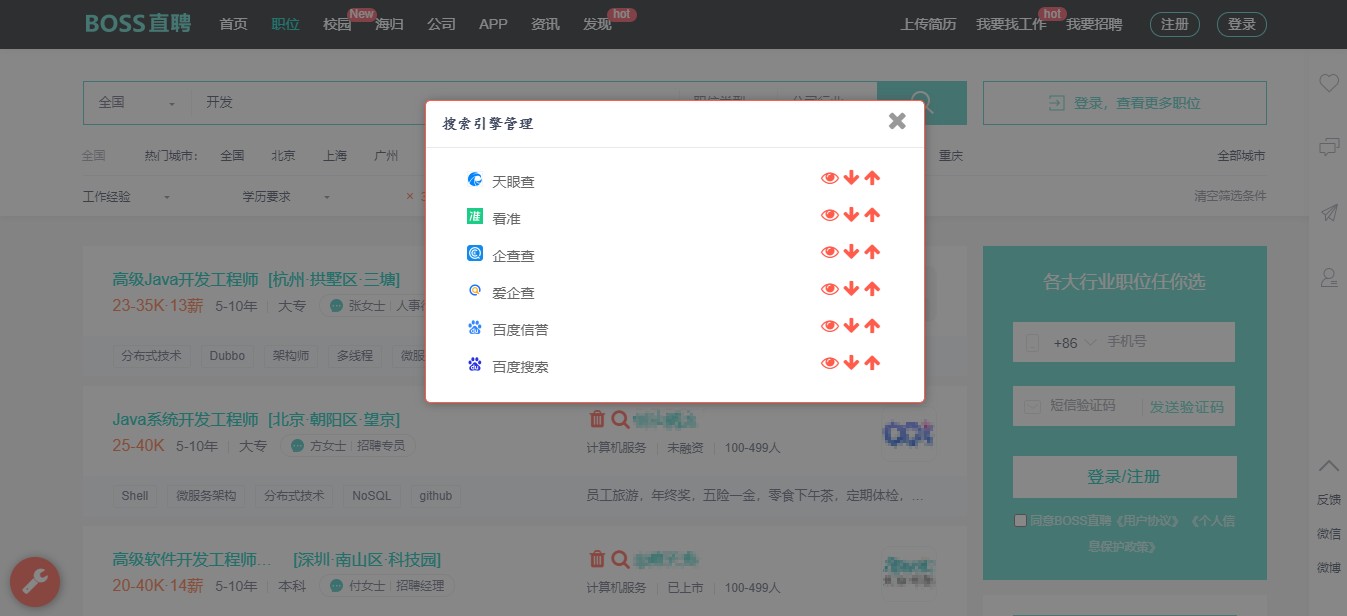Click the 天眼查 logo icon
Screen dimensions: 1347x616
pos(475,180)
